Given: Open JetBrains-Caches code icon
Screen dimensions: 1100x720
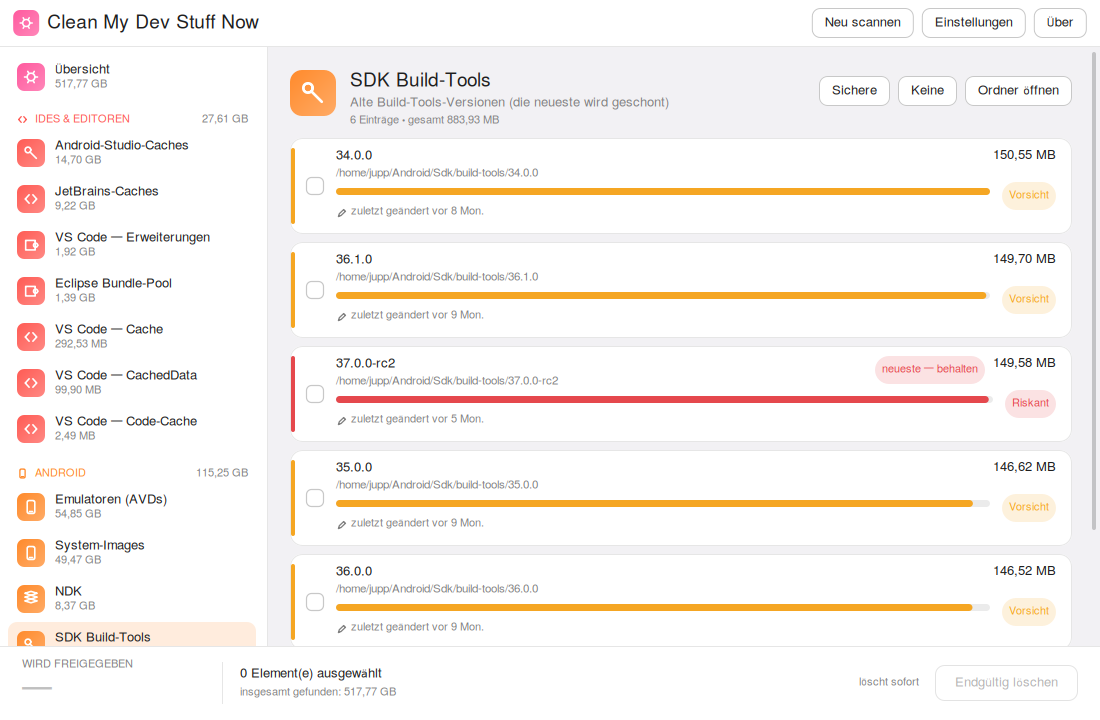Looking at the screenshot, I should point(31,199).
